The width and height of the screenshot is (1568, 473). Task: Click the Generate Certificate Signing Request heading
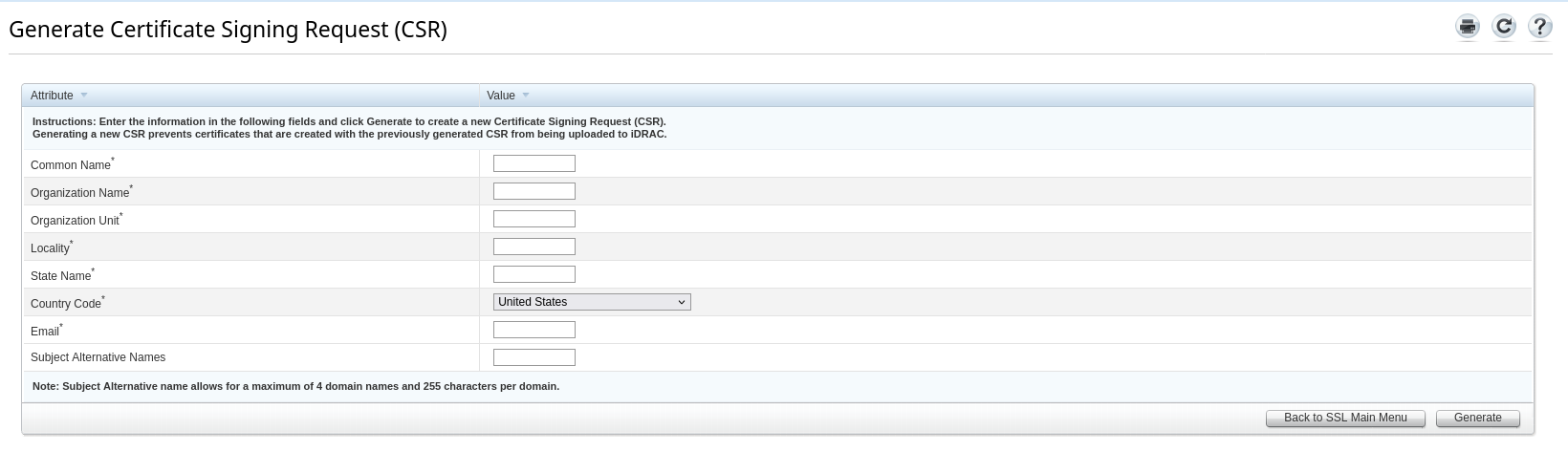pos(228,30)
